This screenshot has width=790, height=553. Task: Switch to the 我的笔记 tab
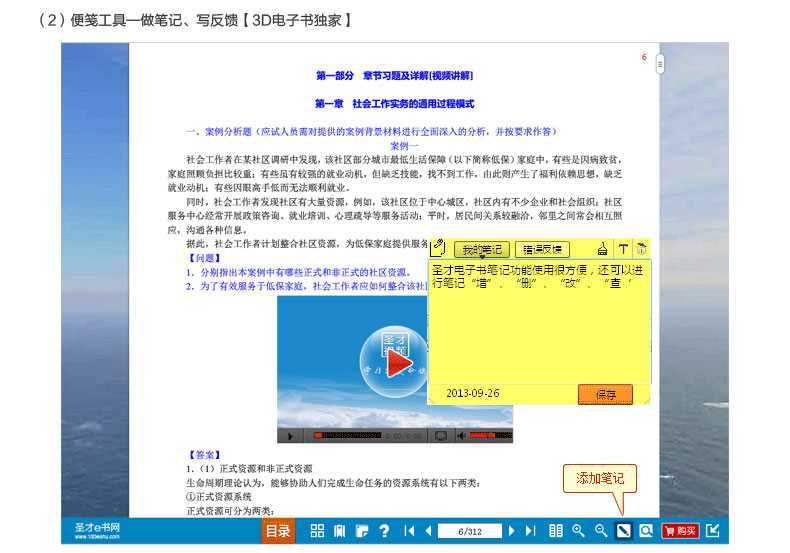pos(482,249)
